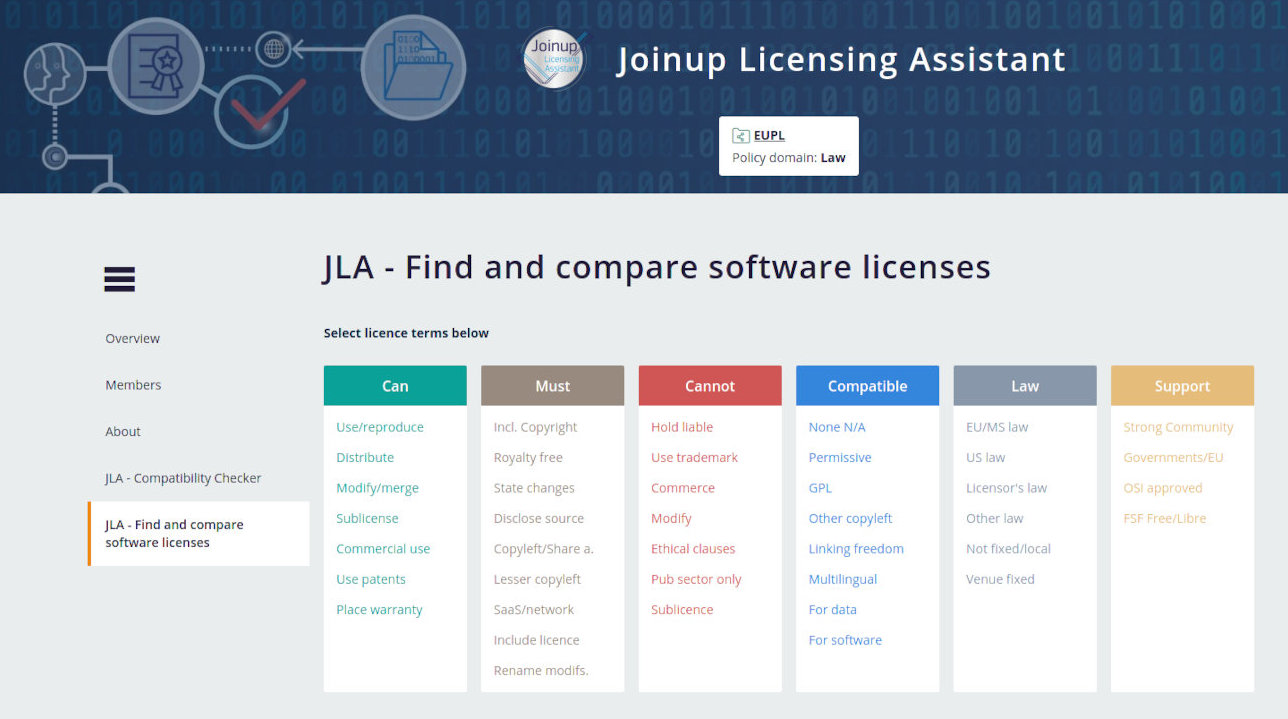Click the facing-profiles icon in the banner artwork

54,75
